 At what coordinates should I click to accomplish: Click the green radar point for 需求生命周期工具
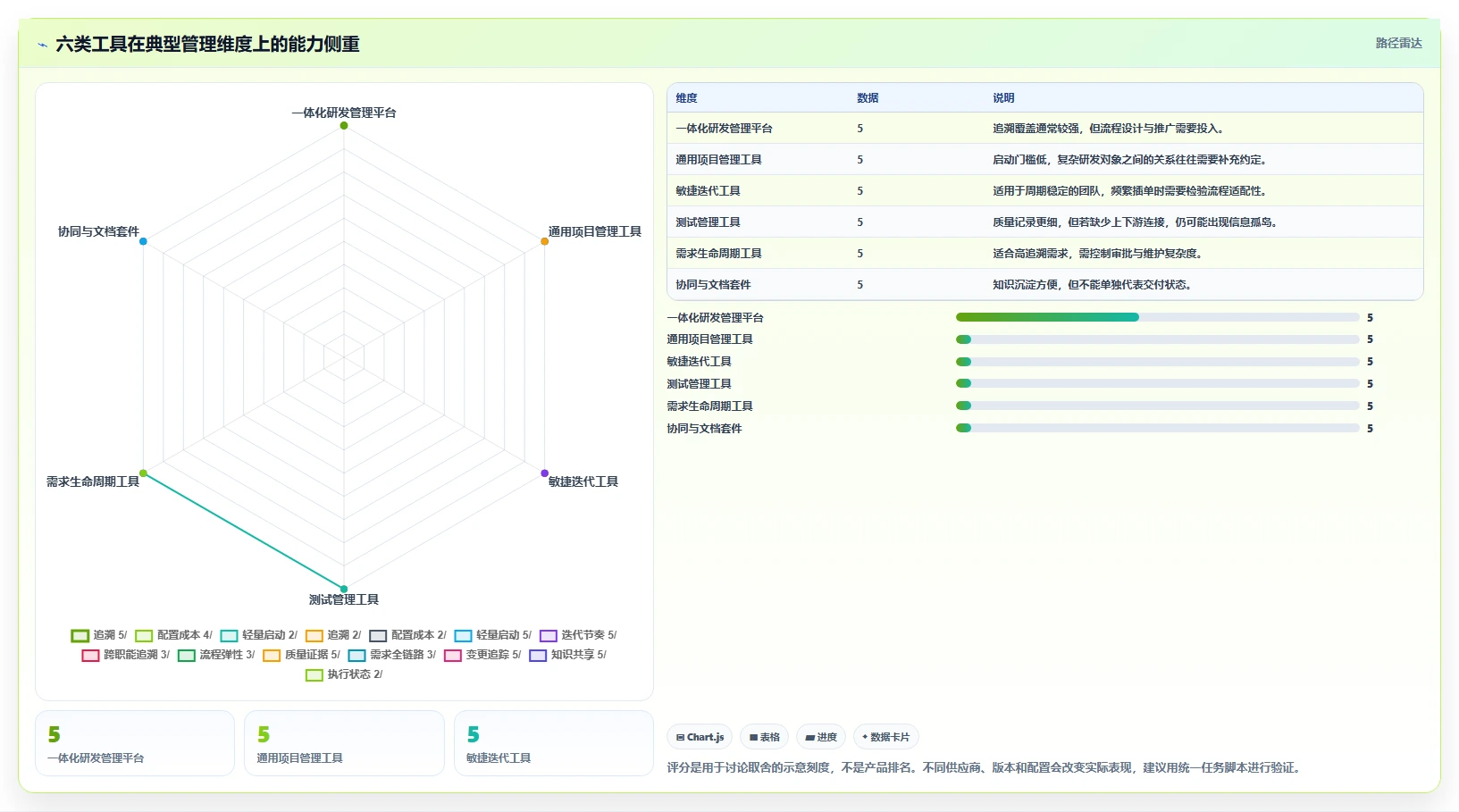(x=143, y=473)
